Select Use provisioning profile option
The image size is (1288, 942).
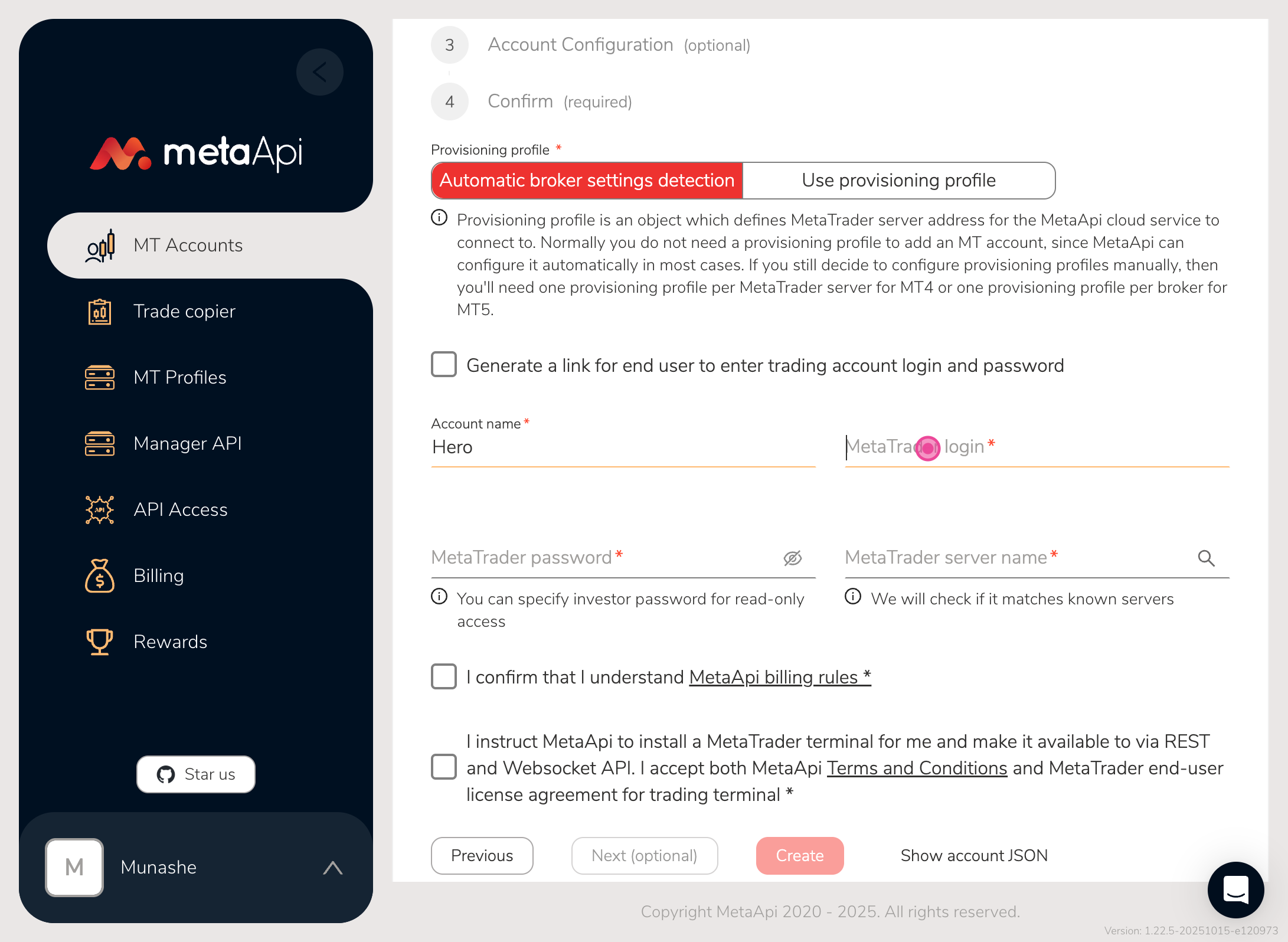[x=898, y=181]
